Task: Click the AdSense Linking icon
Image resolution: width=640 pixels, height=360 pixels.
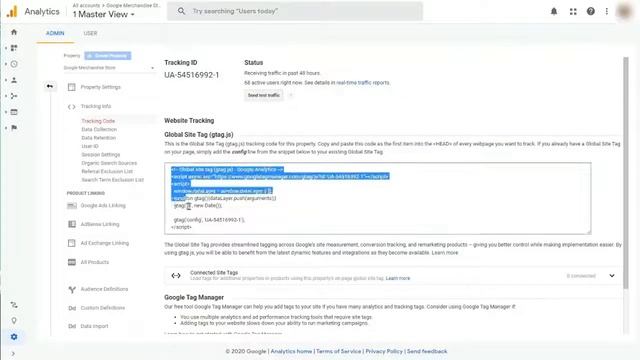Action: click(x=72, y=224)
